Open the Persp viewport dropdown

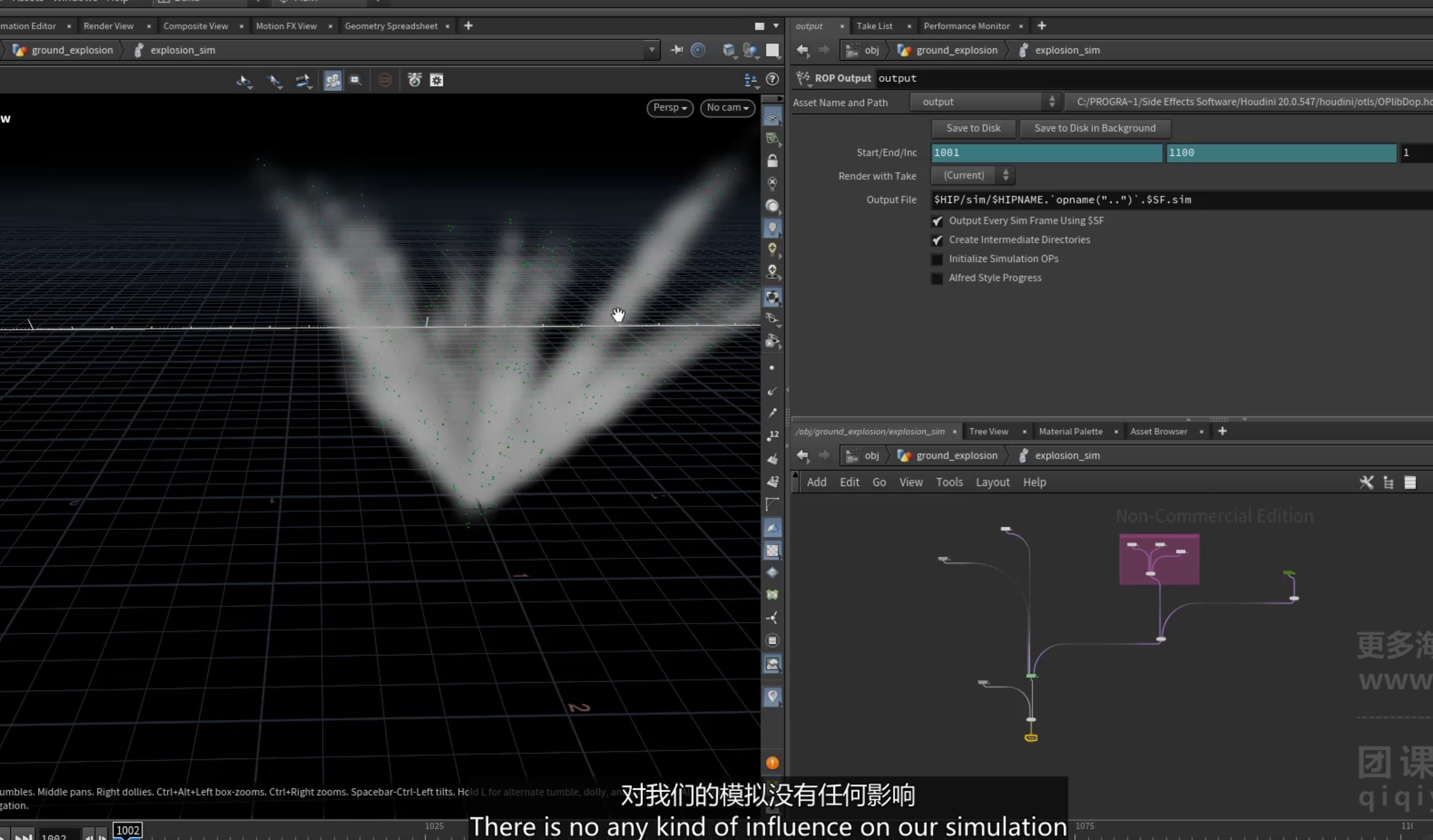click(x=670, y=107)
